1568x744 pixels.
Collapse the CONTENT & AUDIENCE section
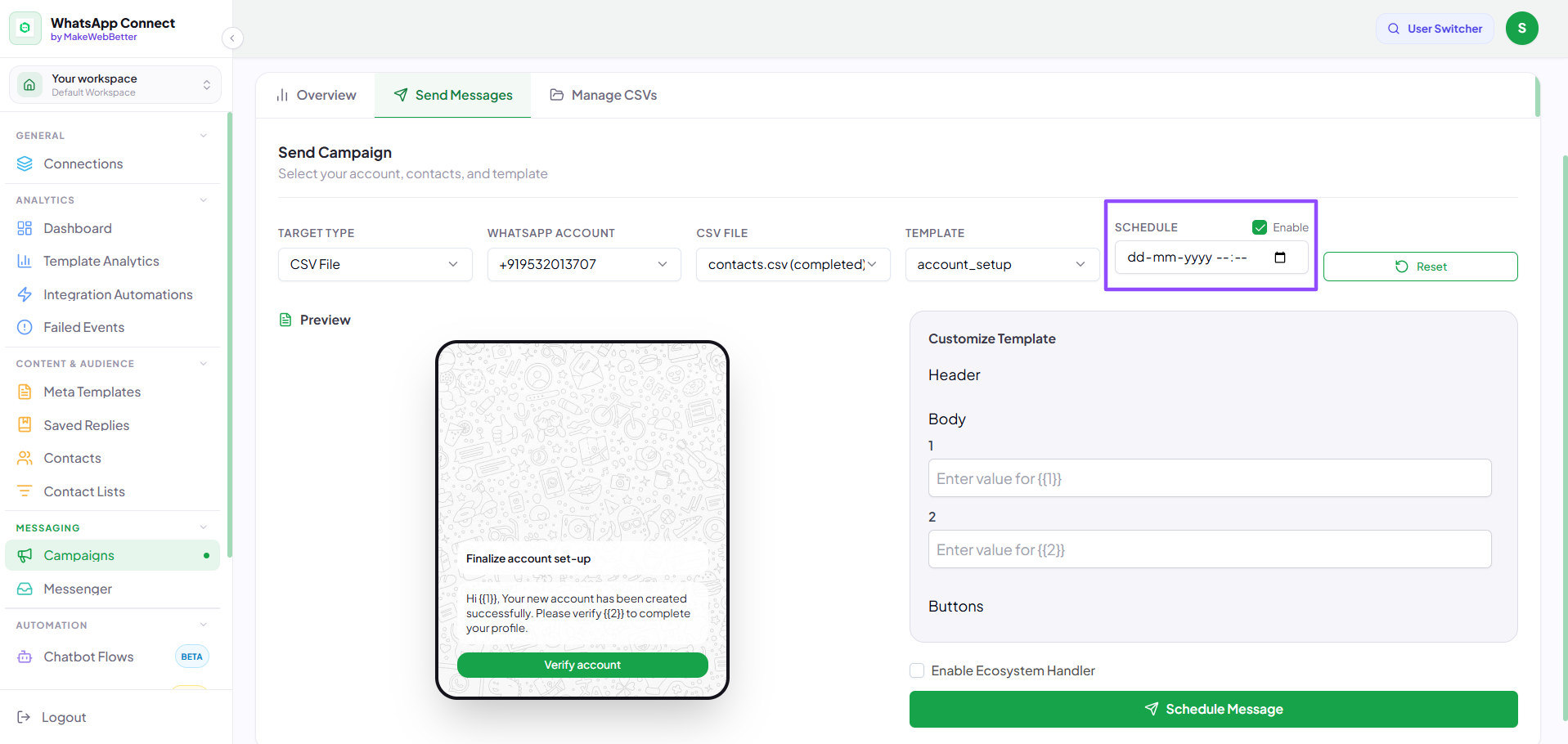204,364
